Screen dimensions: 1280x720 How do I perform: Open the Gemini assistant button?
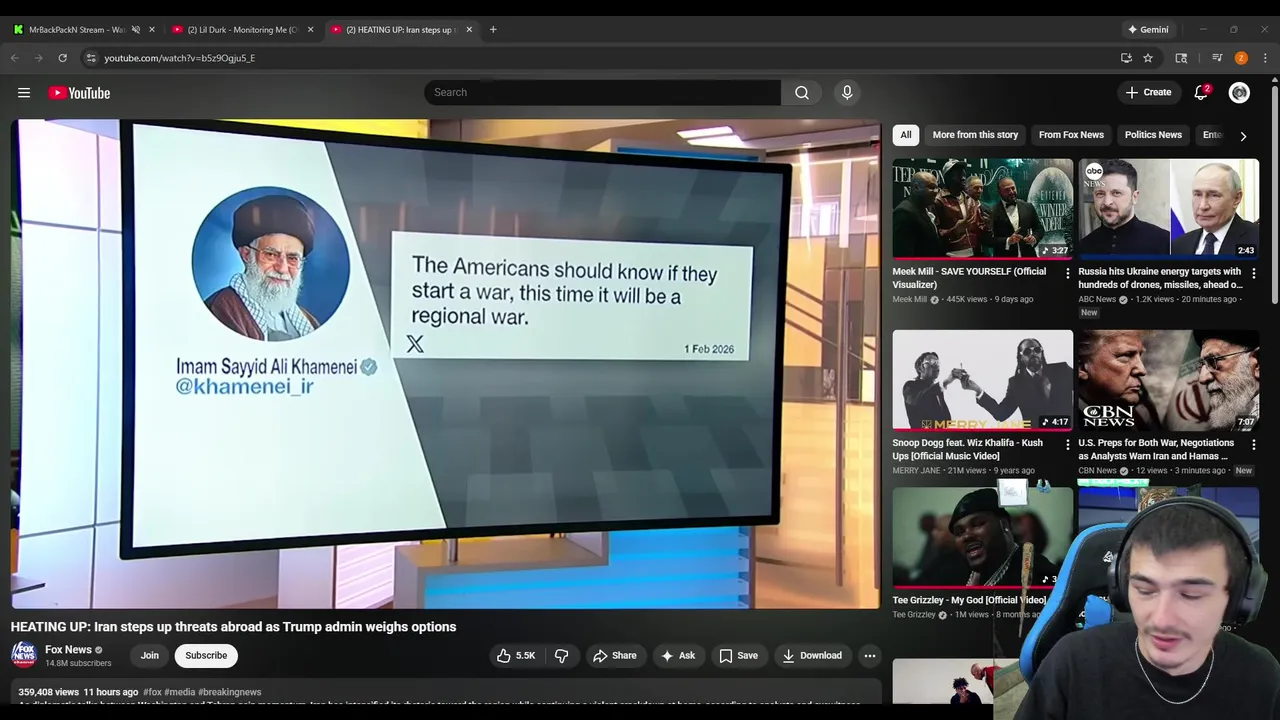[x=1148, y=30]
